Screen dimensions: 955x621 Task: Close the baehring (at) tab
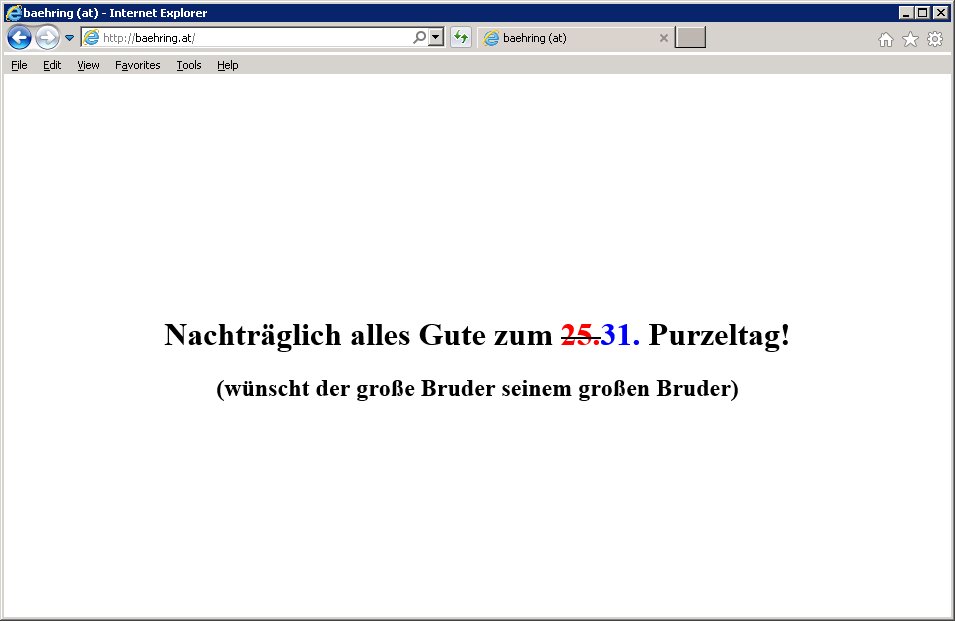(x=663, y=38)
